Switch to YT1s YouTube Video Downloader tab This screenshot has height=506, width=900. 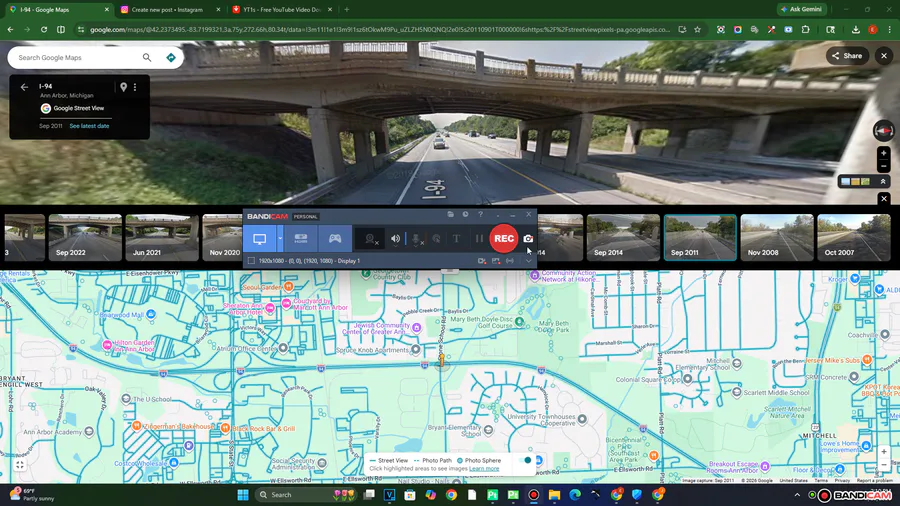pos(281,10)
